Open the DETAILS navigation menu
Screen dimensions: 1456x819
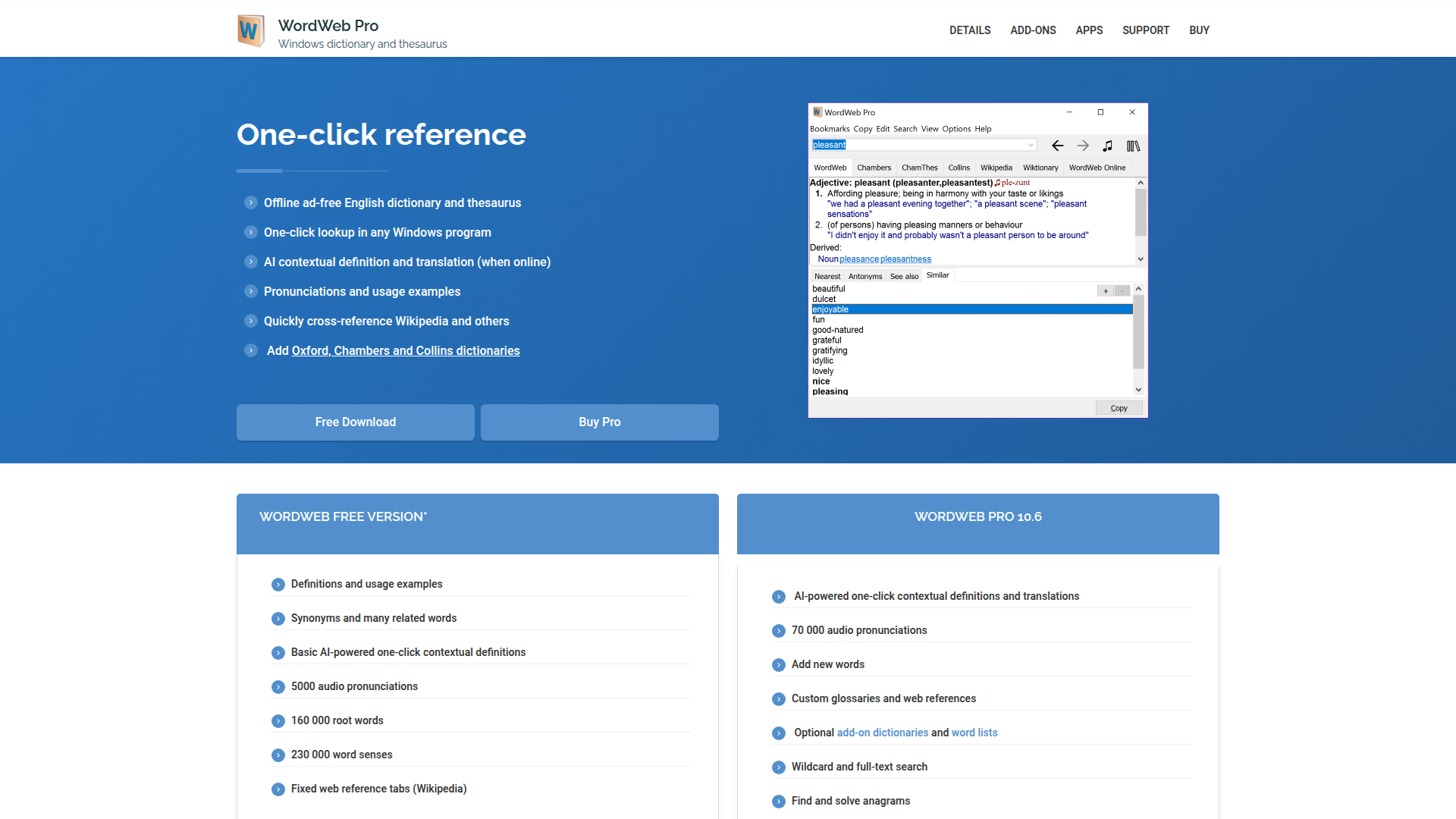(970, 30)
